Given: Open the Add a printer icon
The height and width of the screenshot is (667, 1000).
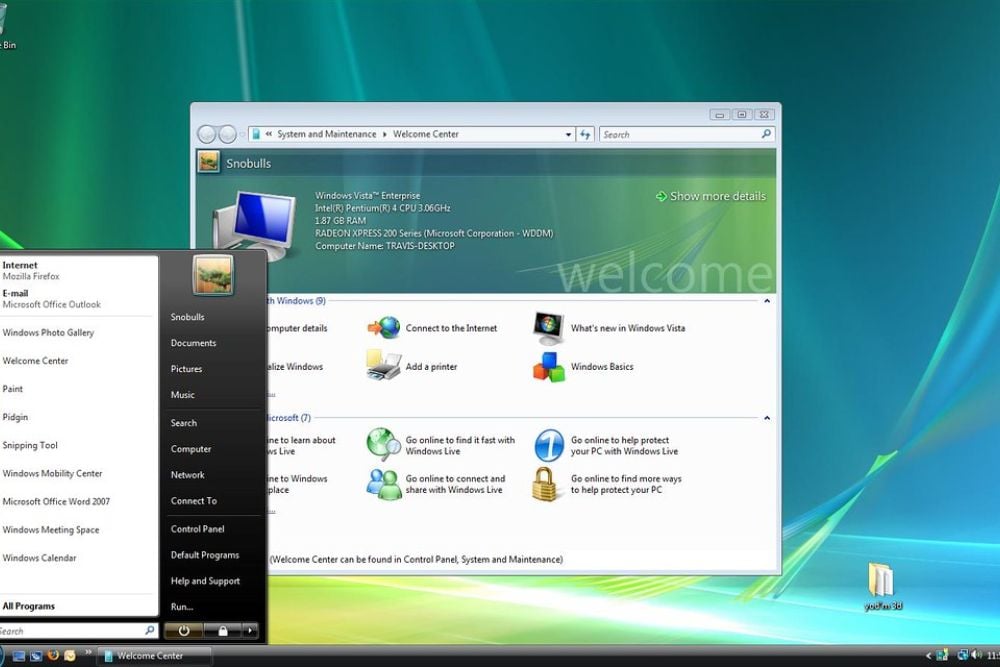Looking at the screenshot, I should (x=383, y=366).
